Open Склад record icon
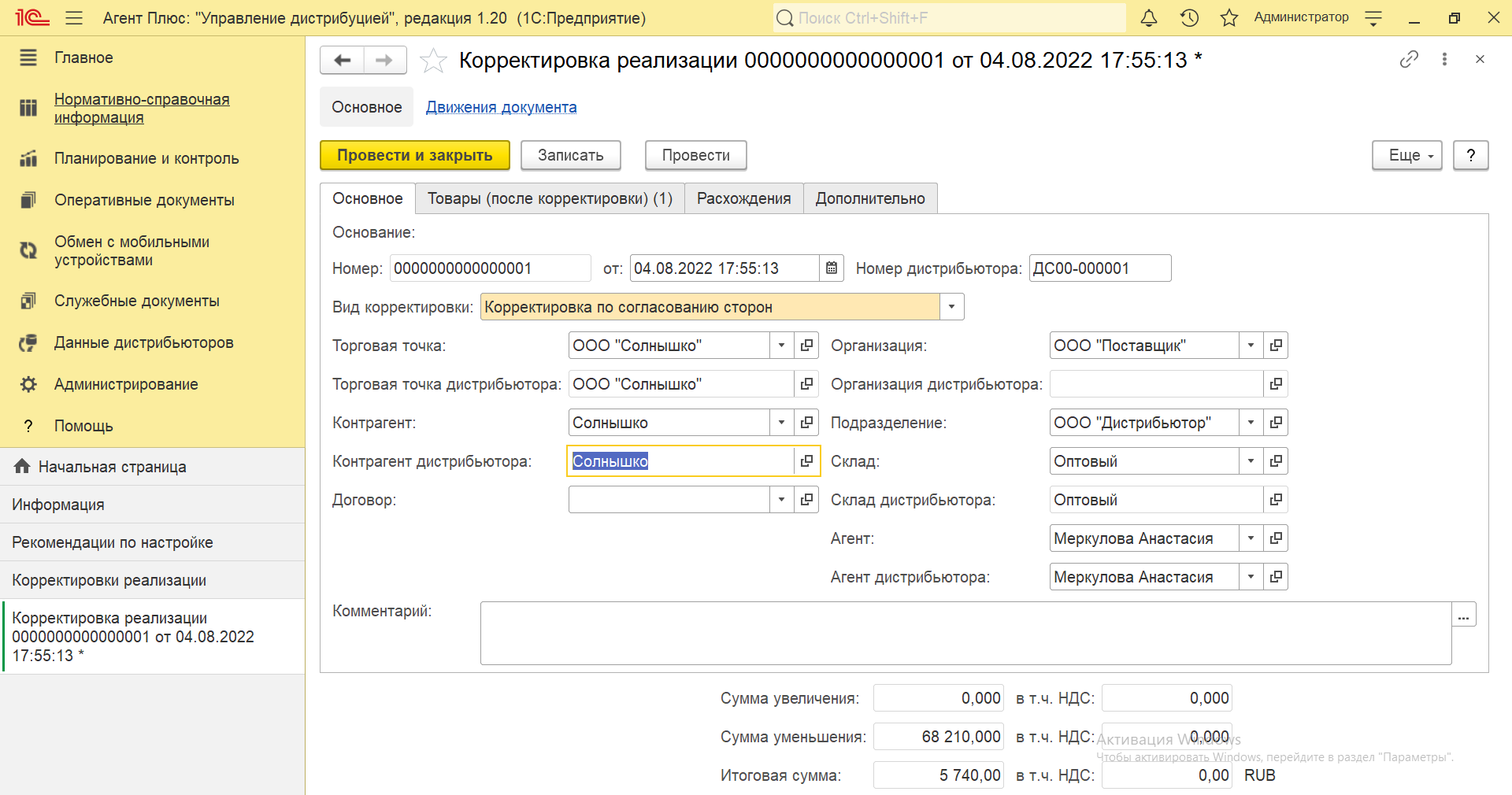 pos(1276,461)
